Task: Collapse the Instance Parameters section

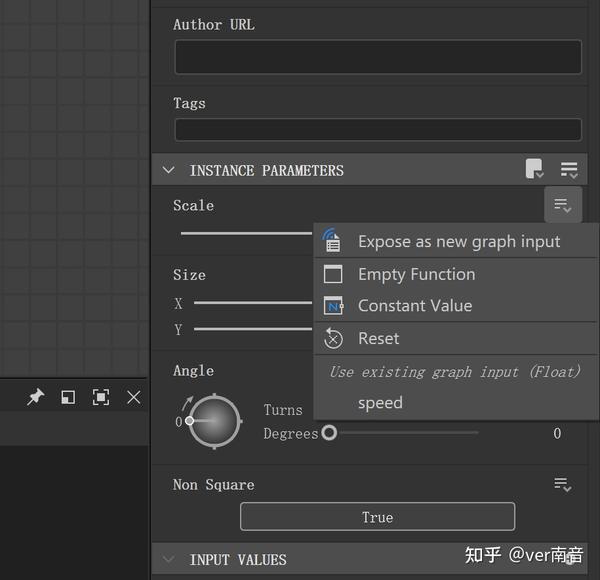Action: tap(169, 171)
